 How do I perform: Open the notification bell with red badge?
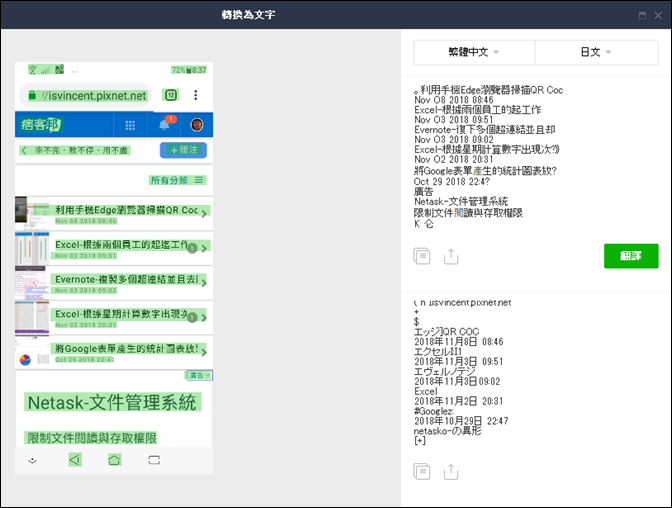[165, 124]
